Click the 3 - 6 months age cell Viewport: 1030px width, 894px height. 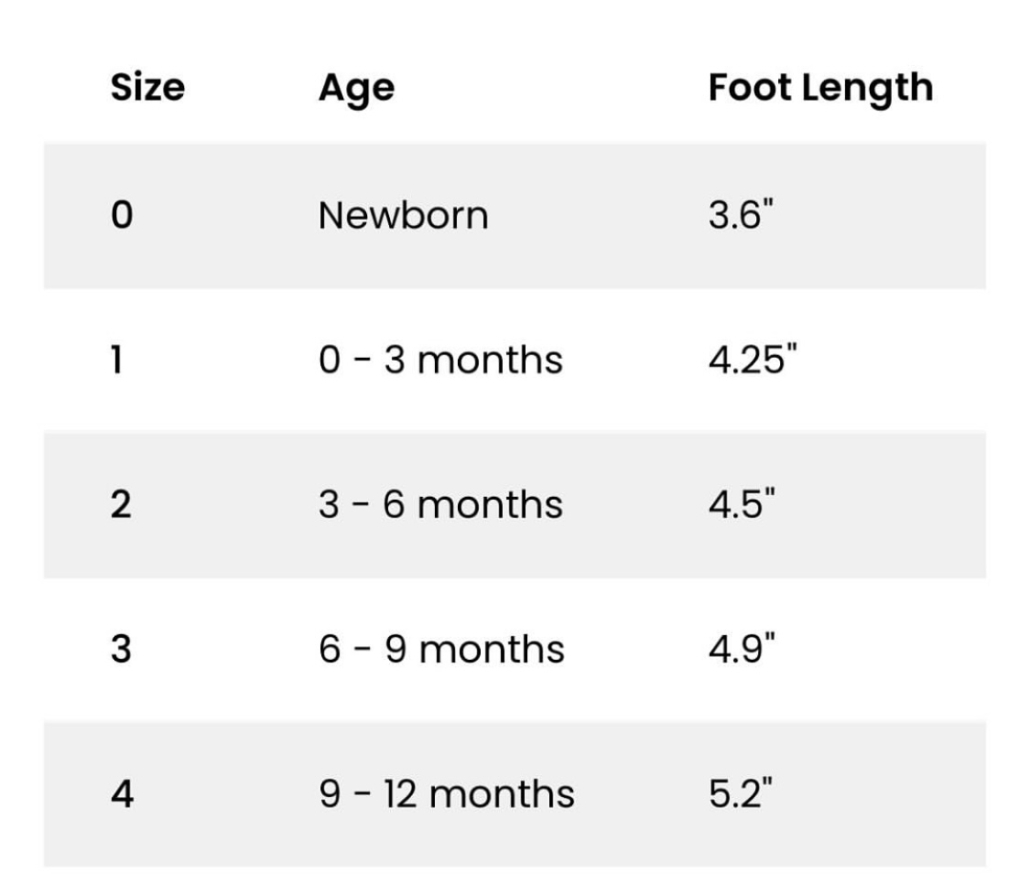441,504
